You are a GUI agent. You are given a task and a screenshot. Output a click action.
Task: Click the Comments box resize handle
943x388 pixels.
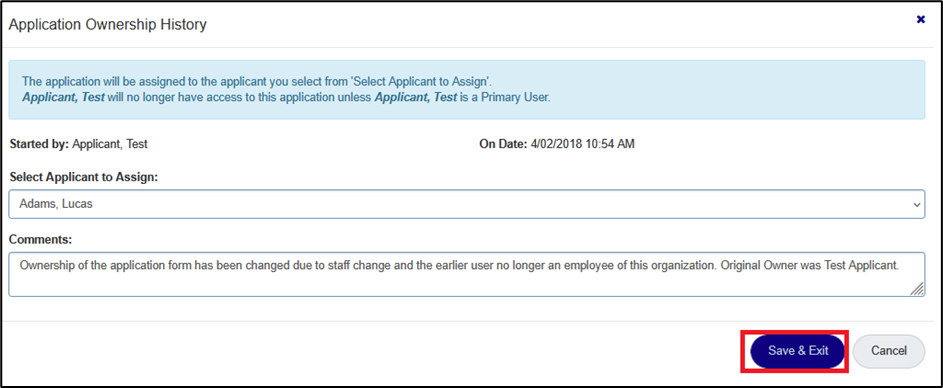[x=917, y=289]
